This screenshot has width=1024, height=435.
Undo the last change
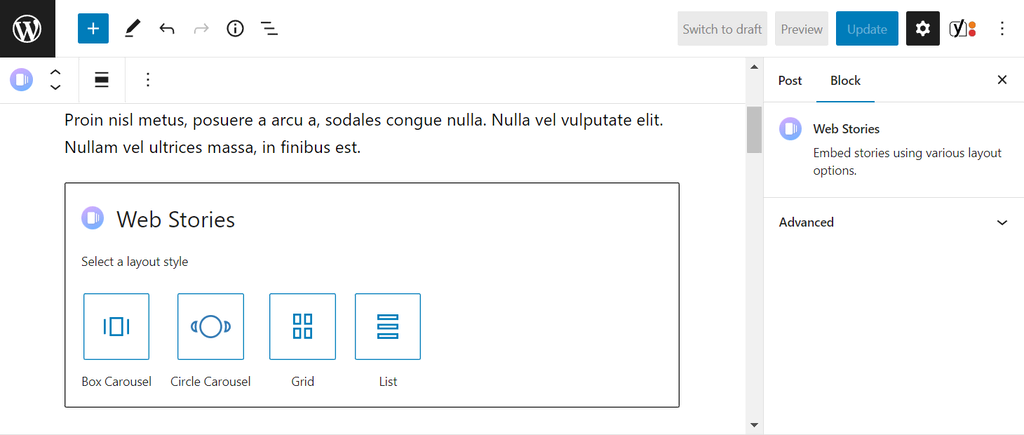[167, 29]
